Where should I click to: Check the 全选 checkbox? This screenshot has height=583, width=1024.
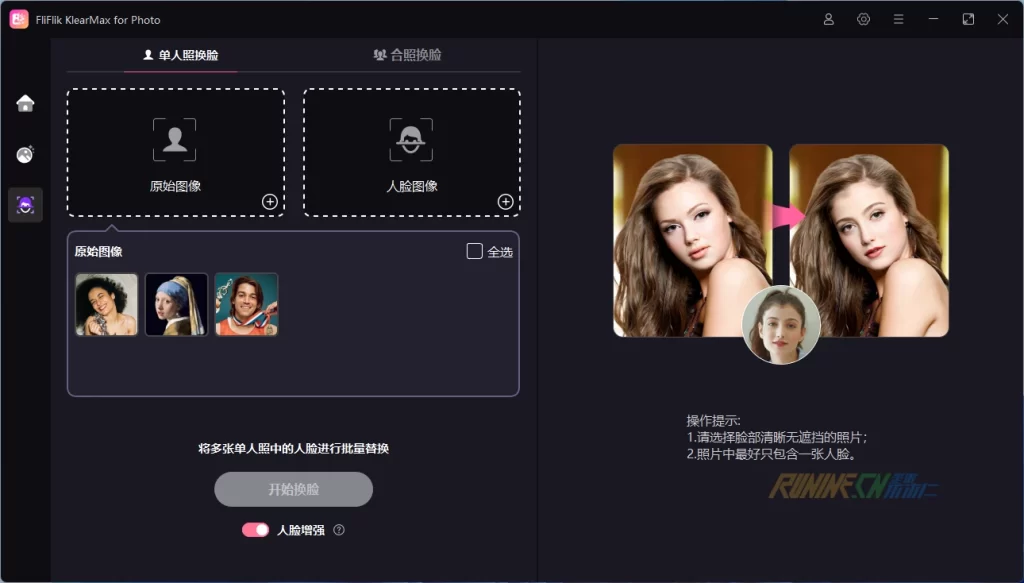(475, 251)
